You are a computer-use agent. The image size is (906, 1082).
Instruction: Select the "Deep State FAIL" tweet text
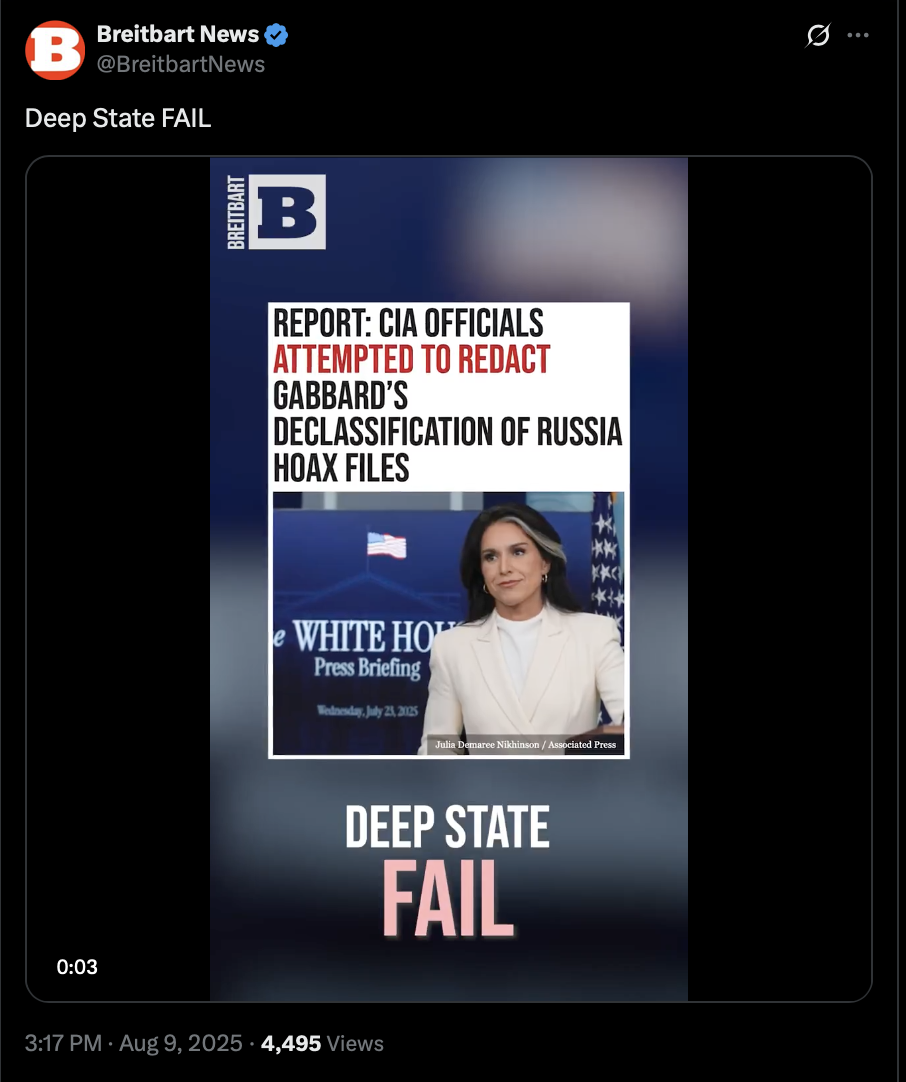(x=118, y=118)
